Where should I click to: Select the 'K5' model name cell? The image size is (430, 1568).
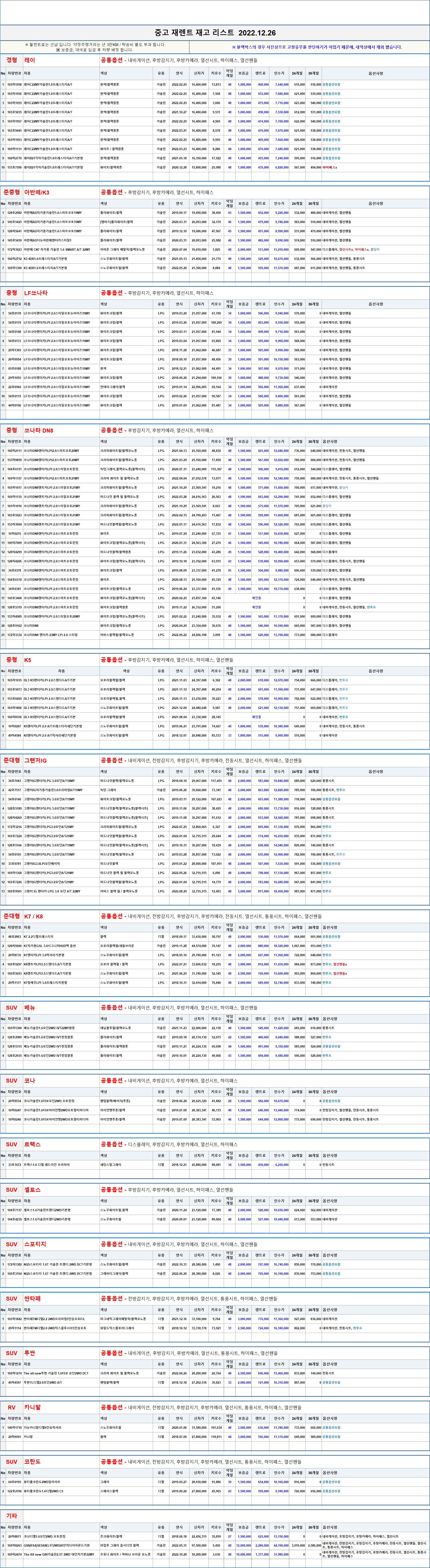tap(61, 660)
